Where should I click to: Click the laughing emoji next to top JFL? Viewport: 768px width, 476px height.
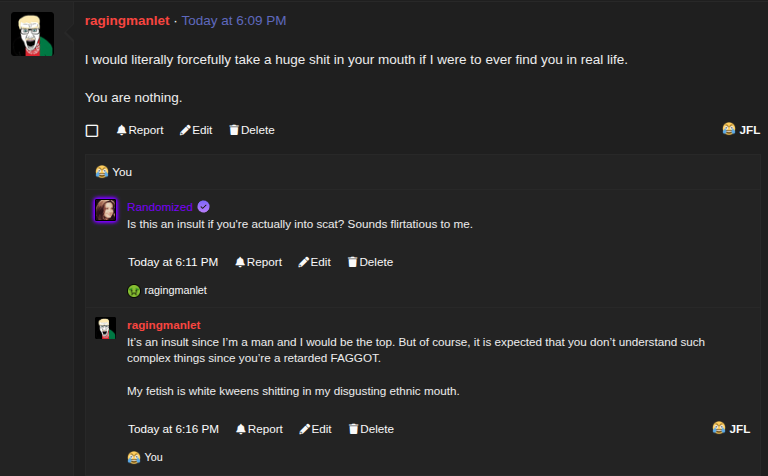[729, 129]
